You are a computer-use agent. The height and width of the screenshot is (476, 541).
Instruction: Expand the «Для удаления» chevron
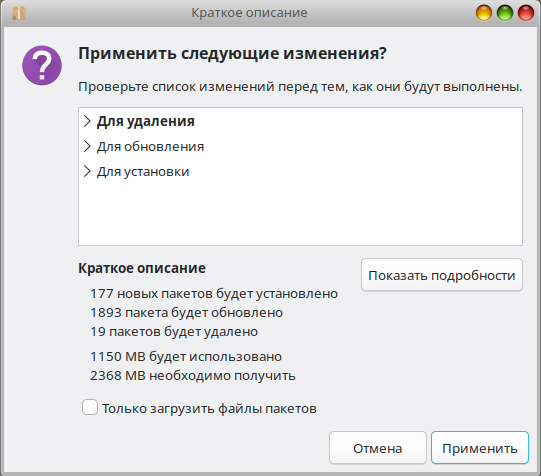pyautogui.click(x=87, y=121)
